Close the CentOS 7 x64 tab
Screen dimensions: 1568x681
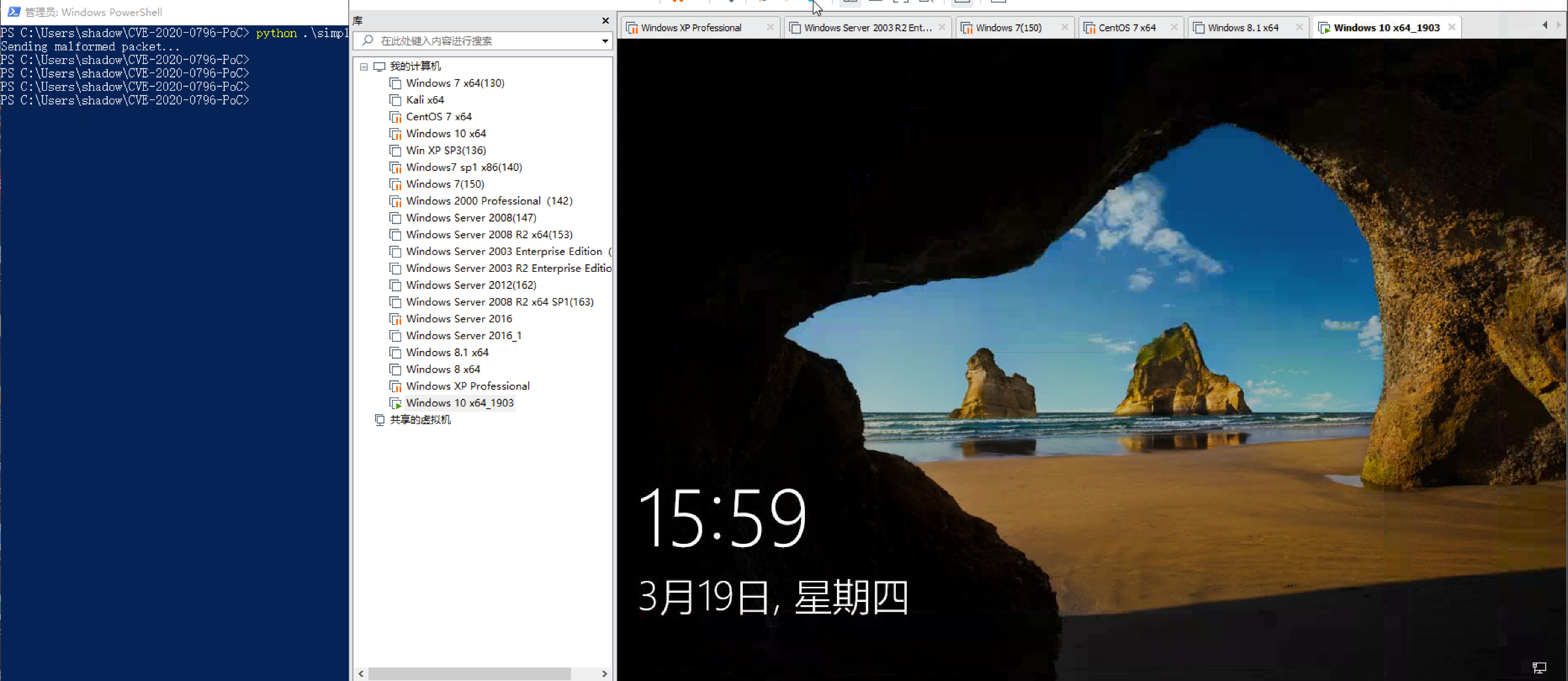(1174, 27)
